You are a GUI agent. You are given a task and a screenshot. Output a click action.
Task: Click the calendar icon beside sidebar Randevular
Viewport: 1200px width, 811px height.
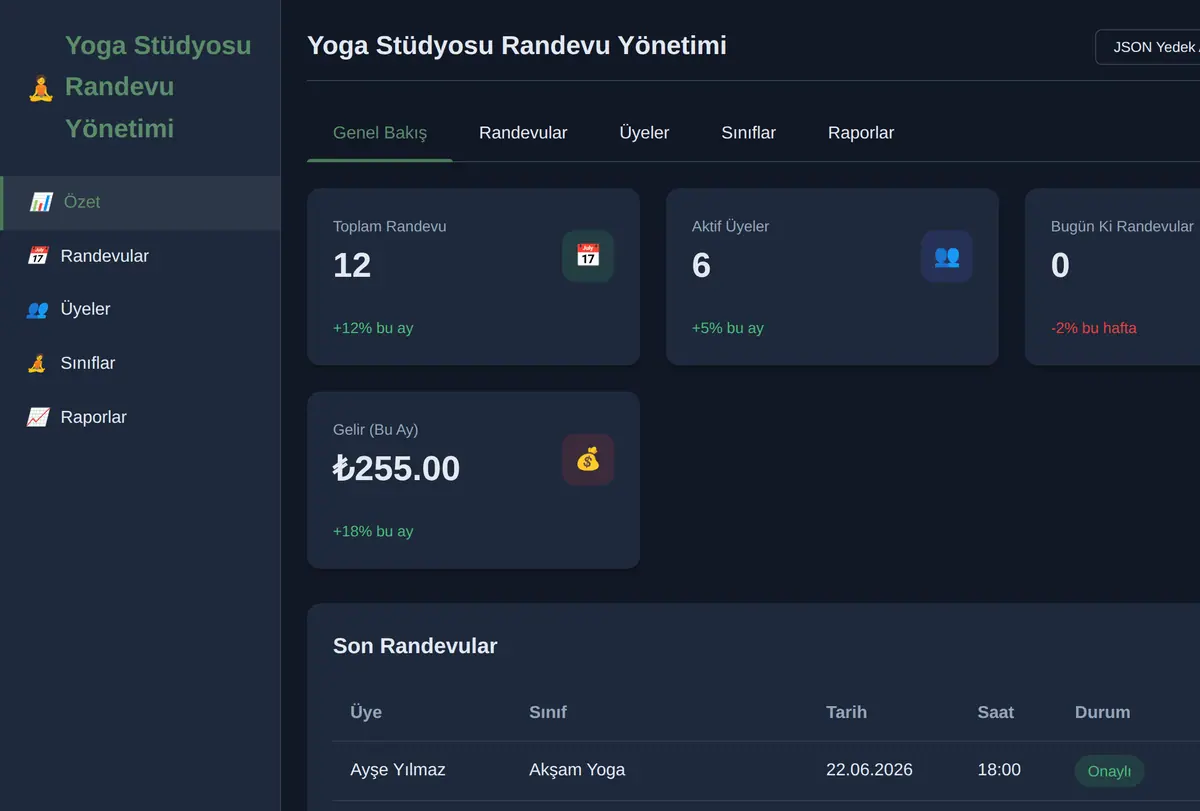pyautogui.click(x=37, y=256)
